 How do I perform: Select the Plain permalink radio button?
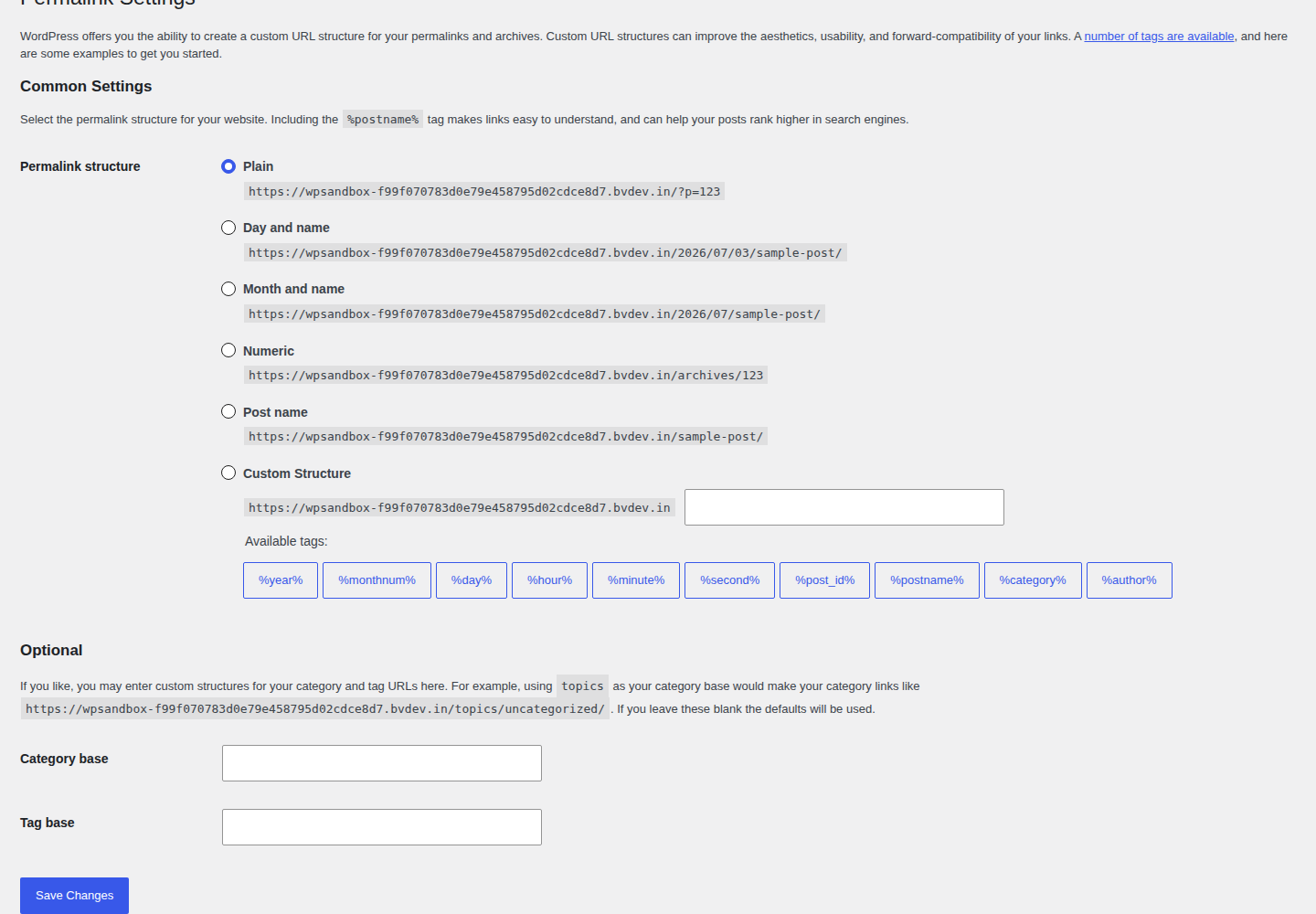(228, 166)
